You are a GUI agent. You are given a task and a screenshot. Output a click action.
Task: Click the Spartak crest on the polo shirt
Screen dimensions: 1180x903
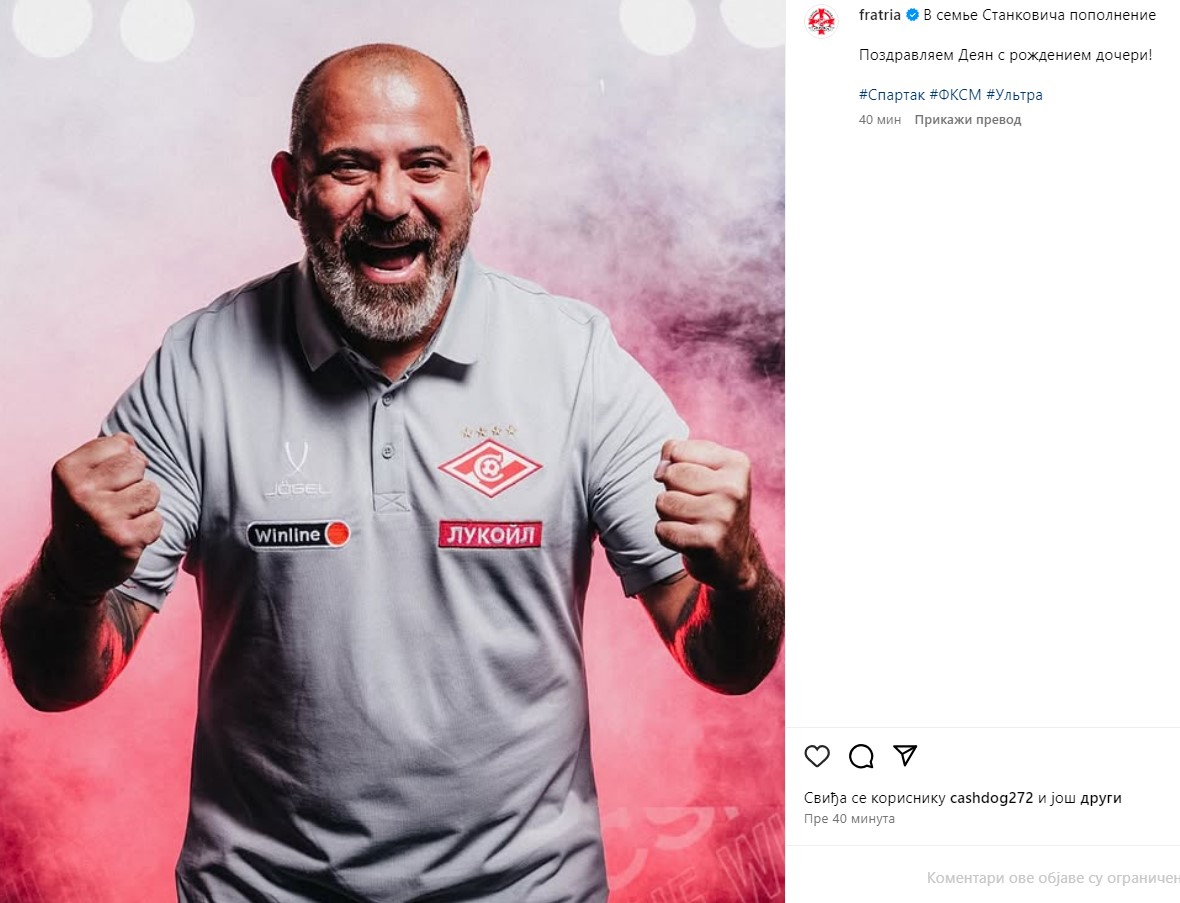490,468
